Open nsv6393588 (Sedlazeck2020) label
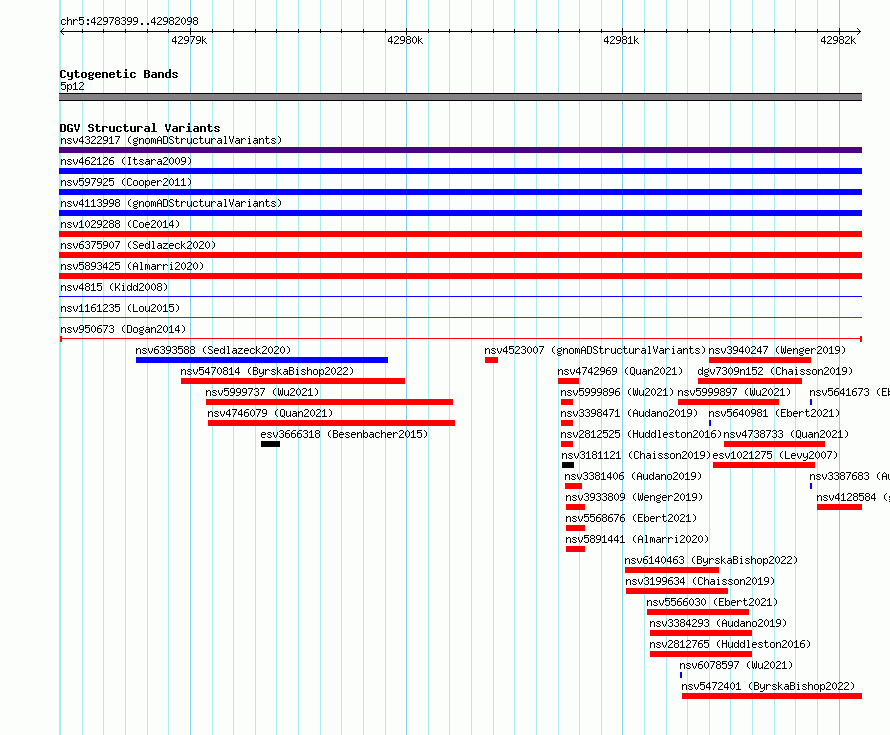890x735 pixels. click(x=213, y=350)
